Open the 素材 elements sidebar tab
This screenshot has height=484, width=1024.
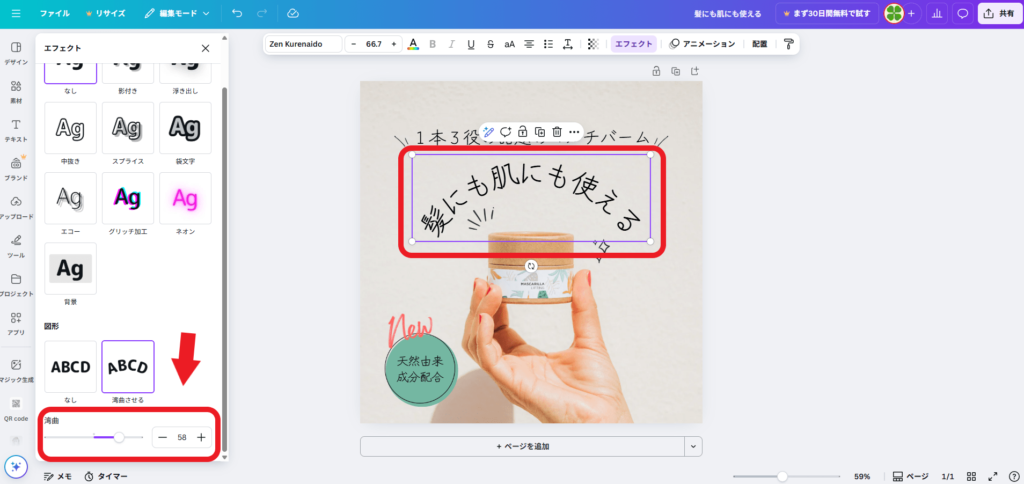pyautogui.click(x=16, y=91)
